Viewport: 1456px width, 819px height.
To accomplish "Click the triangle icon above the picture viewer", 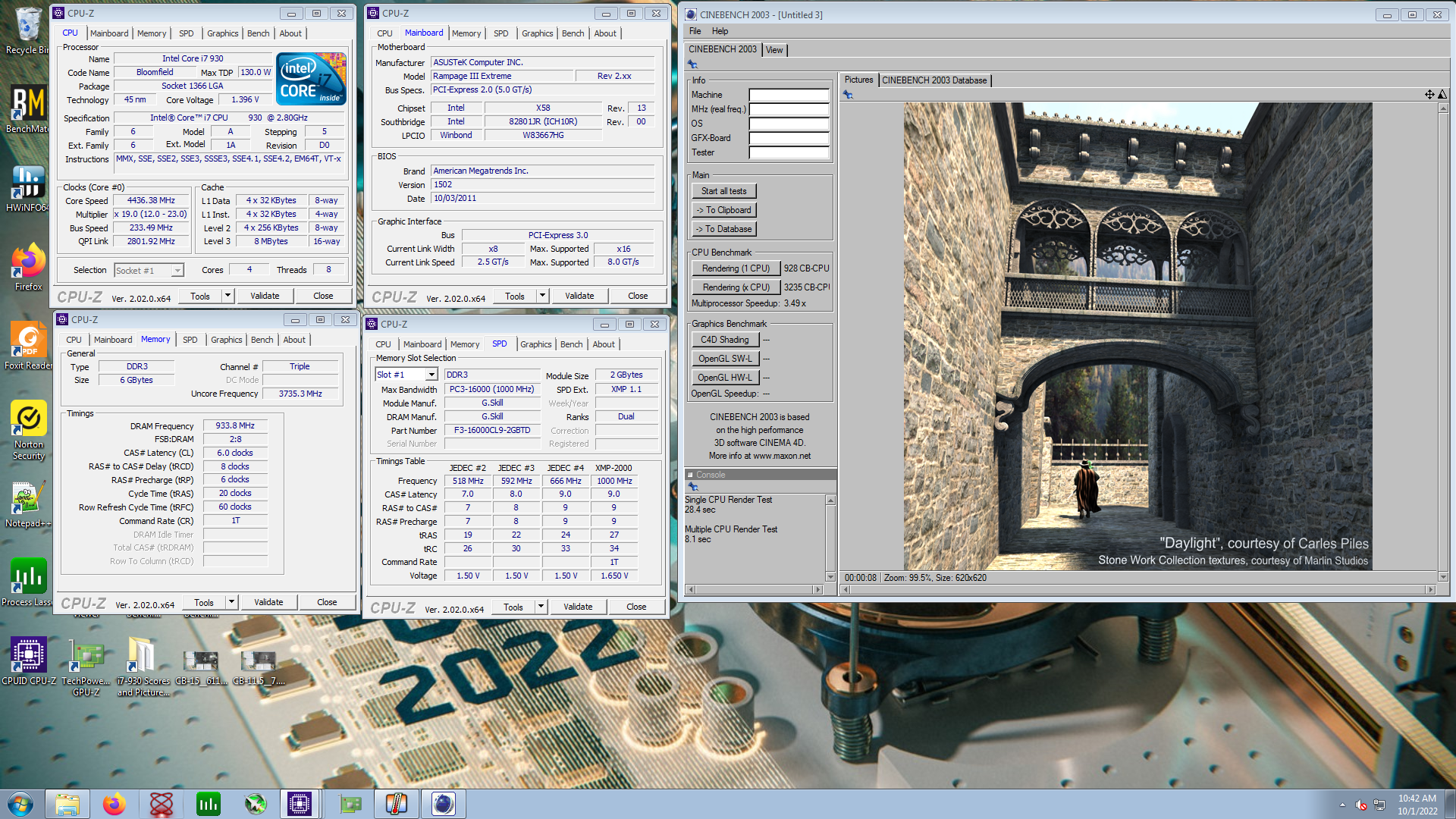I will pos(1442,95).
